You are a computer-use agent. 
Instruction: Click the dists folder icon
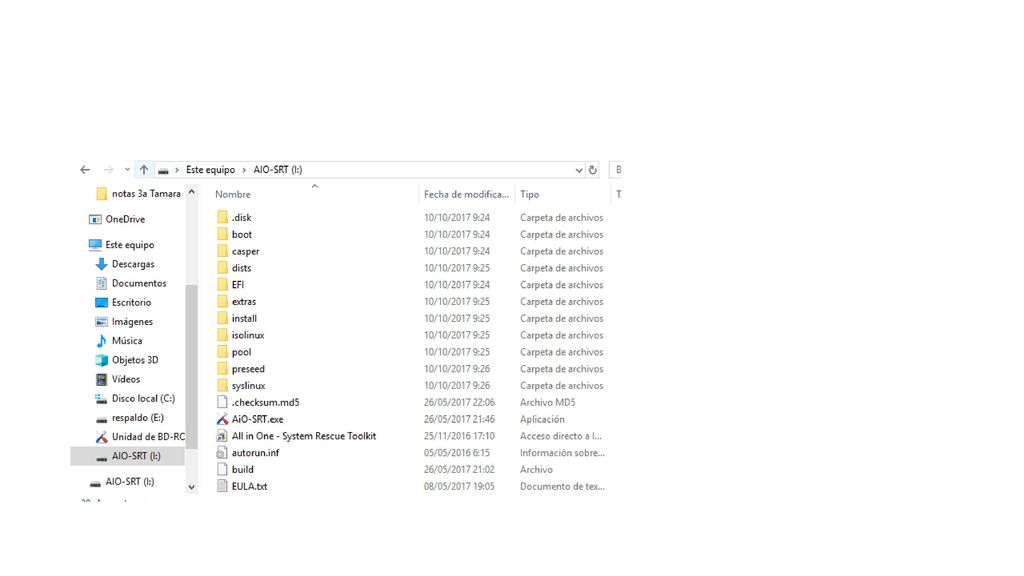(223, 268)
